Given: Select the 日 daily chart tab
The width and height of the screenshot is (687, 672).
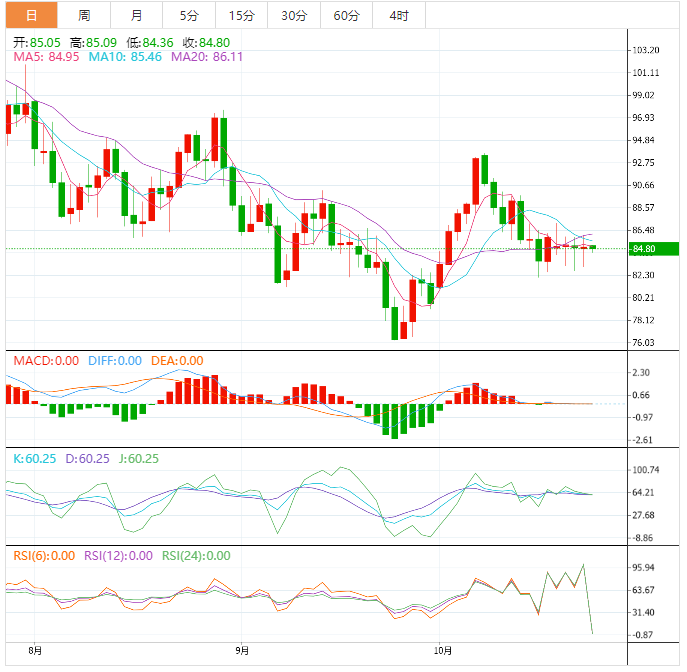Looking at the screenshot, I should (32, 15).
